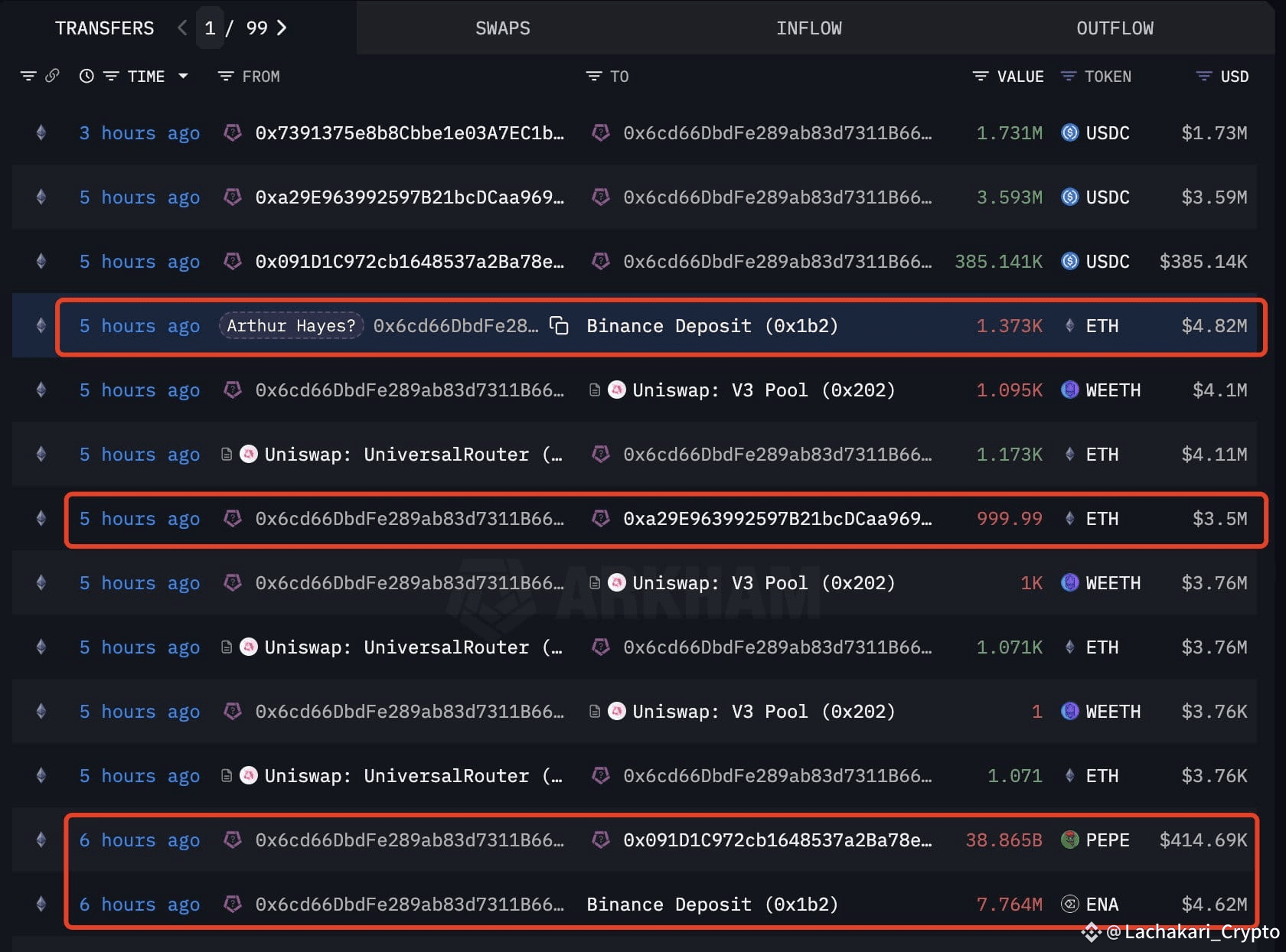Select the value 38.865B
The height and width of the screenshot is (952, 1286).
tap(1004, 840)
